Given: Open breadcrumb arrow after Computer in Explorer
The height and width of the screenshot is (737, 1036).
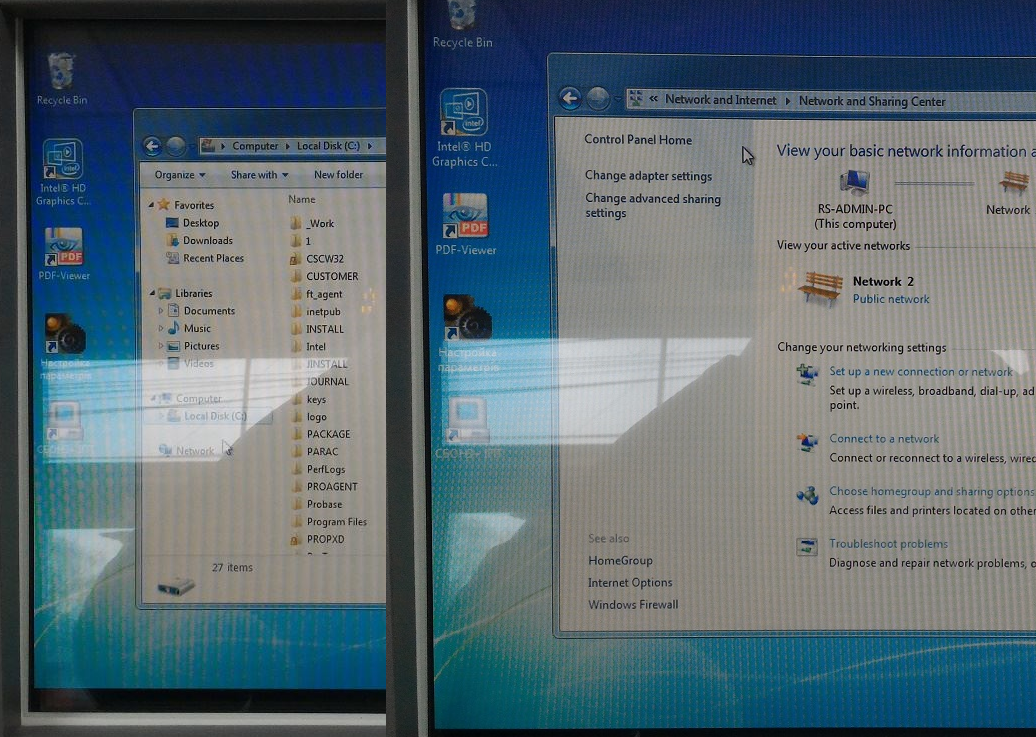Looking at the screenshot, I should tap(288, 146).
